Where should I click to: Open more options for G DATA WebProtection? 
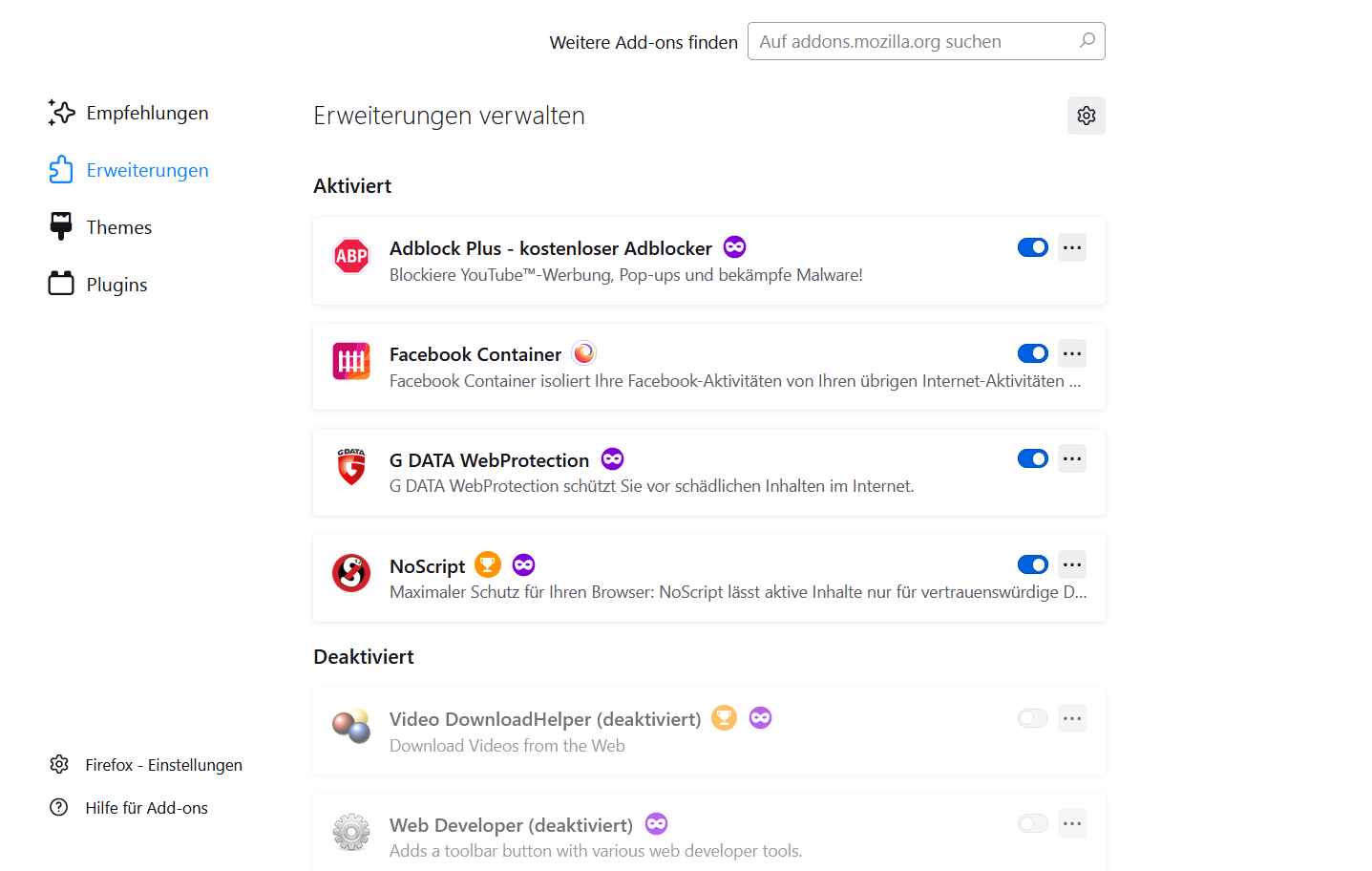coord(1072,458)
